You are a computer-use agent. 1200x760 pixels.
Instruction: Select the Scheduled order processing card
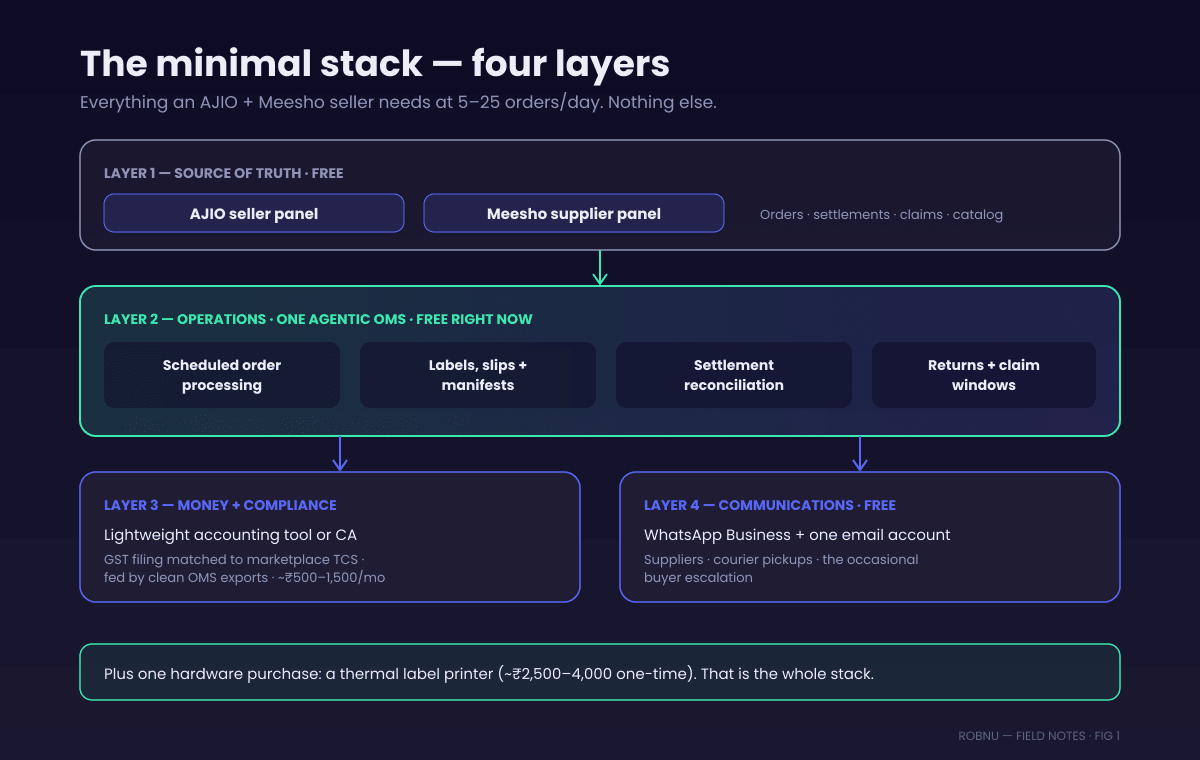(x=222, y=375)
